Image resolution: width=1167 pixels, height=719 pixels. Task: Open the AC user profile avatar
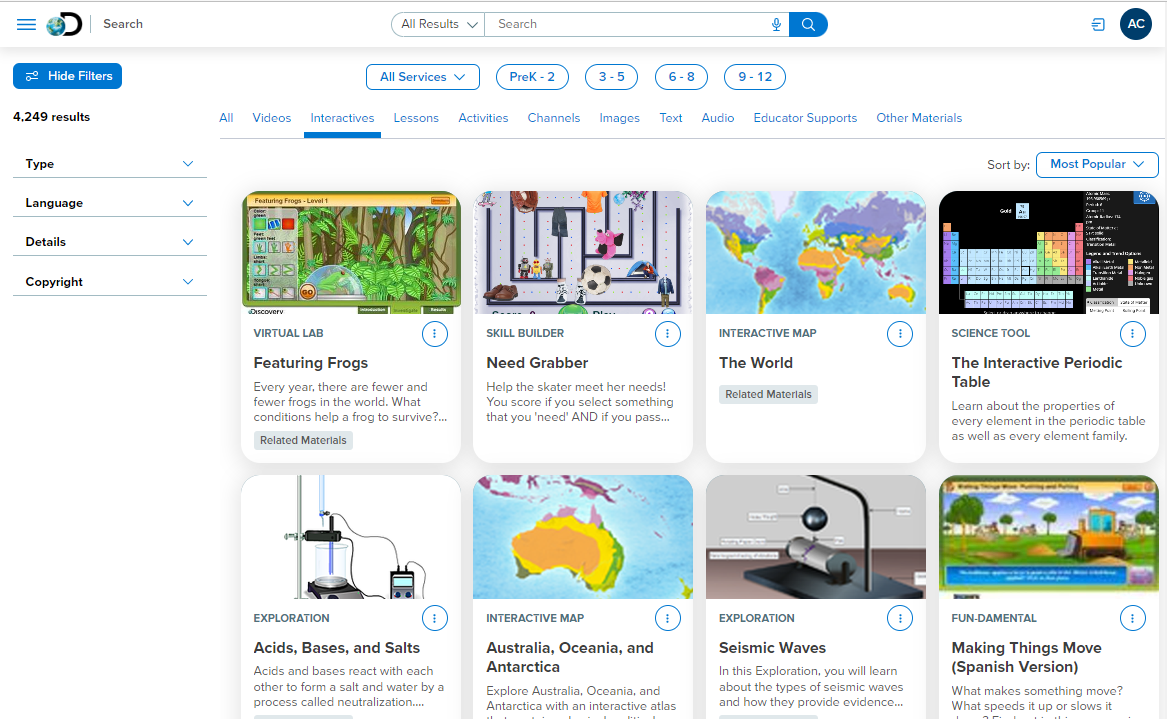[1136, 24]
